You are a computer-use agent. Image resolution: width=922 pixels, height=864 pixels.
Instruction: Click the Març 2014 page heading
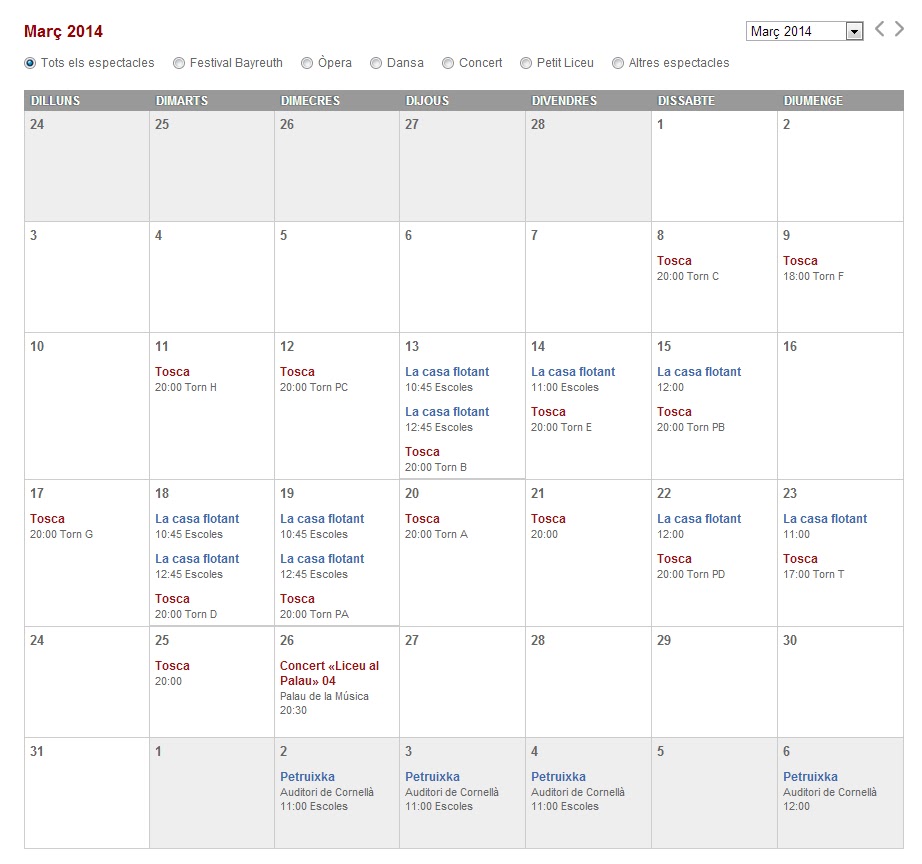pos(64,32)
